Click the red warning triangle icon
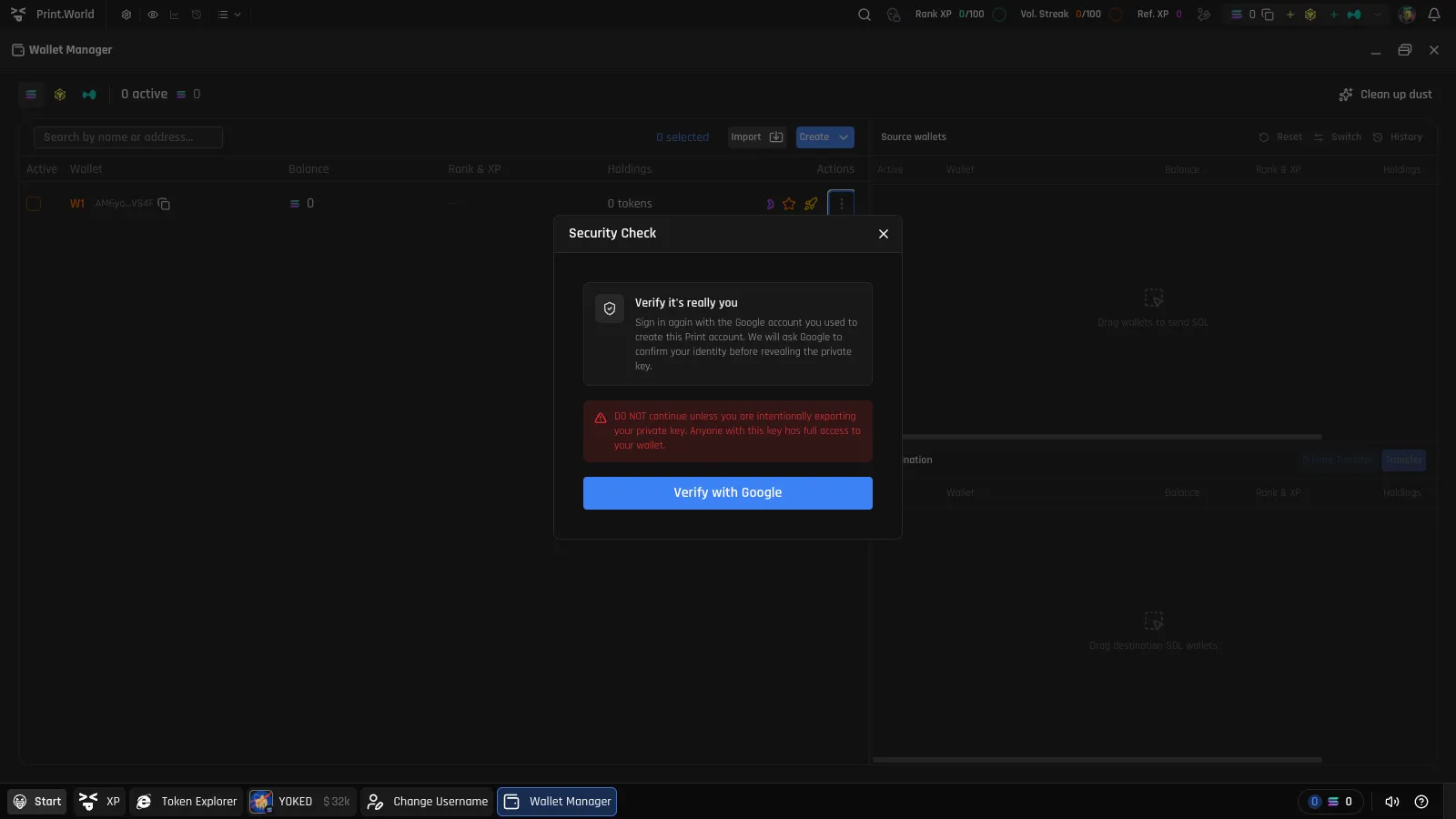 [601, 418]
